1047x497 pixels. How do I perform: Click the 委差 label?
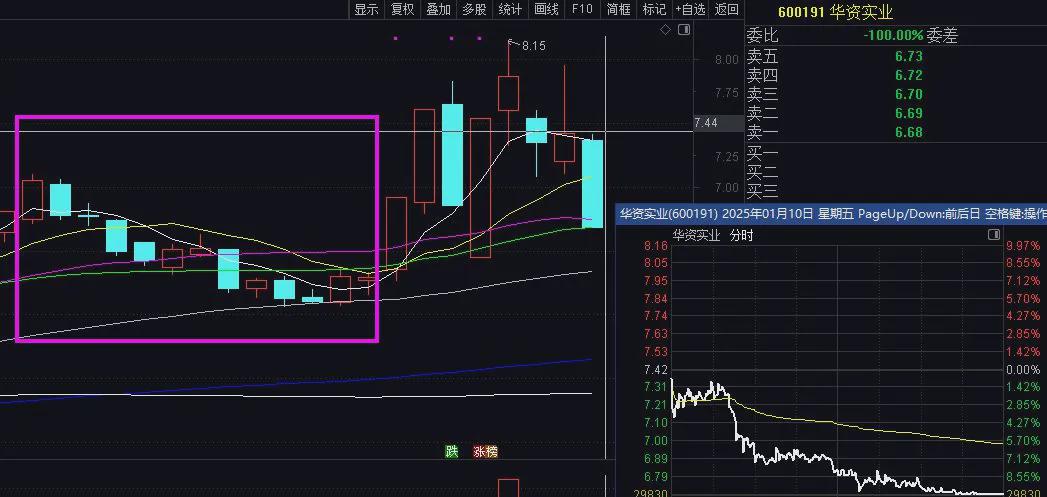(942, 35)
